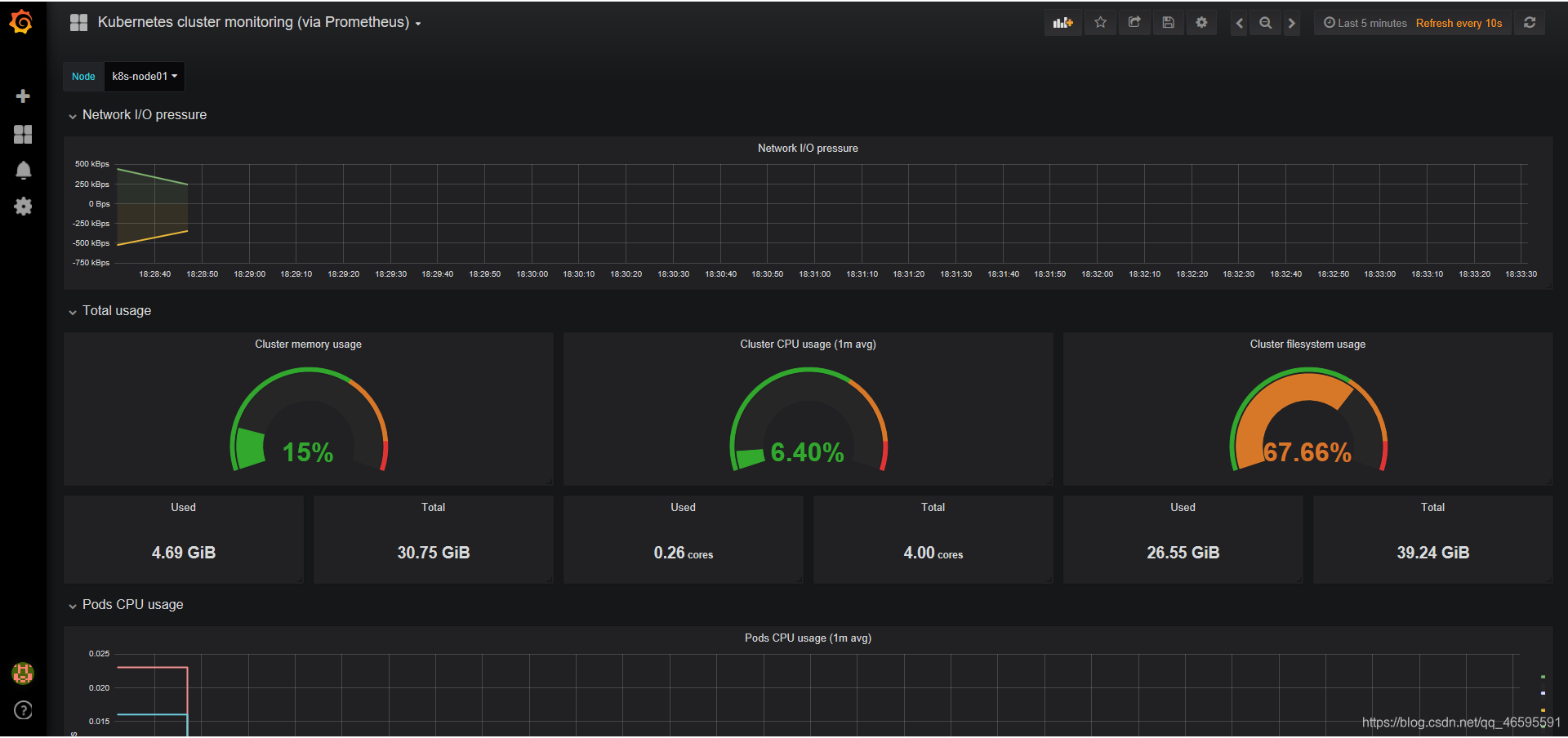Click the 0.025 axis label in Pods CPU graph
The width and height of the screenshot is (1568, 738).
pos(100,654)
